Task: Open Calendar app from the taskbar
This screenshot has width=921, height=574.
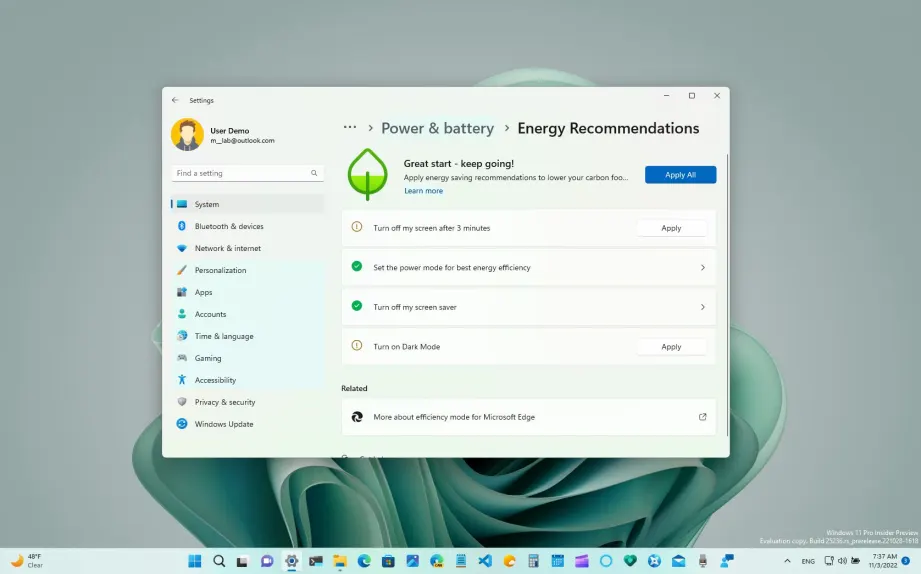Action: click(557, 561)
